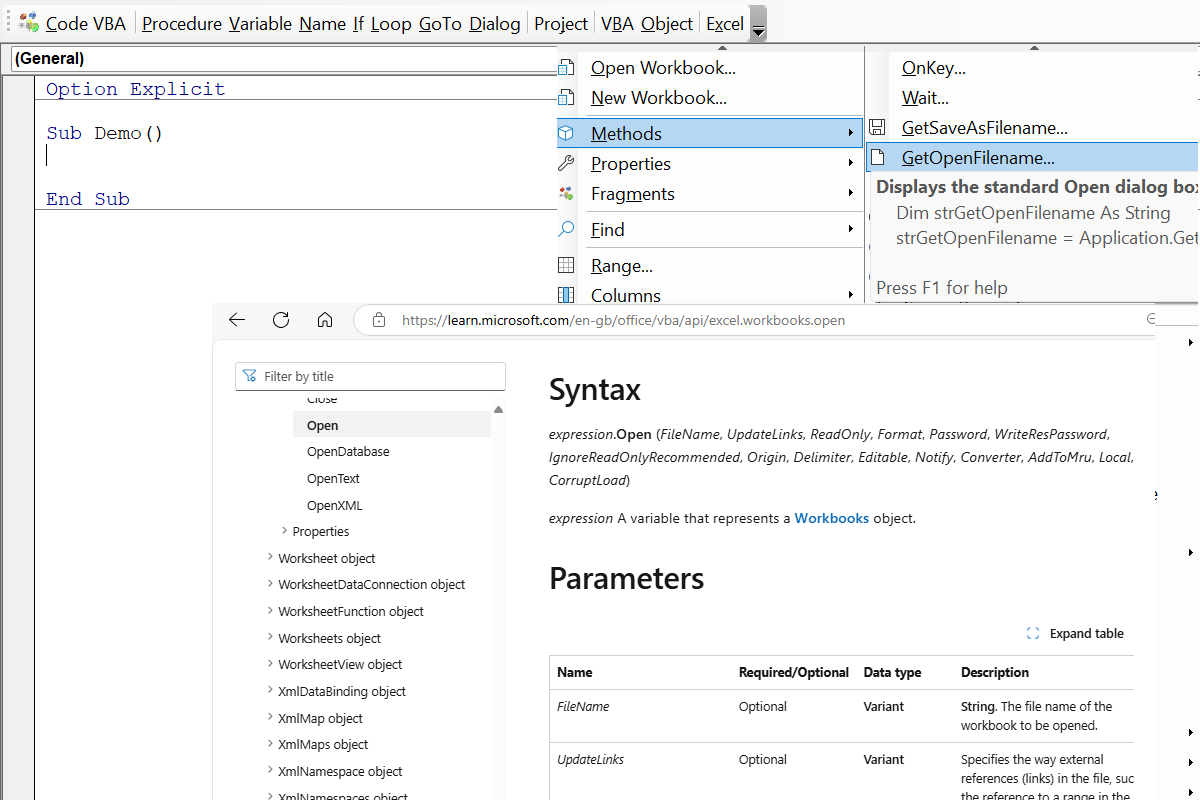Image resolution: width=1200 pixels, height=800 pixels.
Task: Open the VBA menu in toolbar
Action: click(x=617, y=23)
